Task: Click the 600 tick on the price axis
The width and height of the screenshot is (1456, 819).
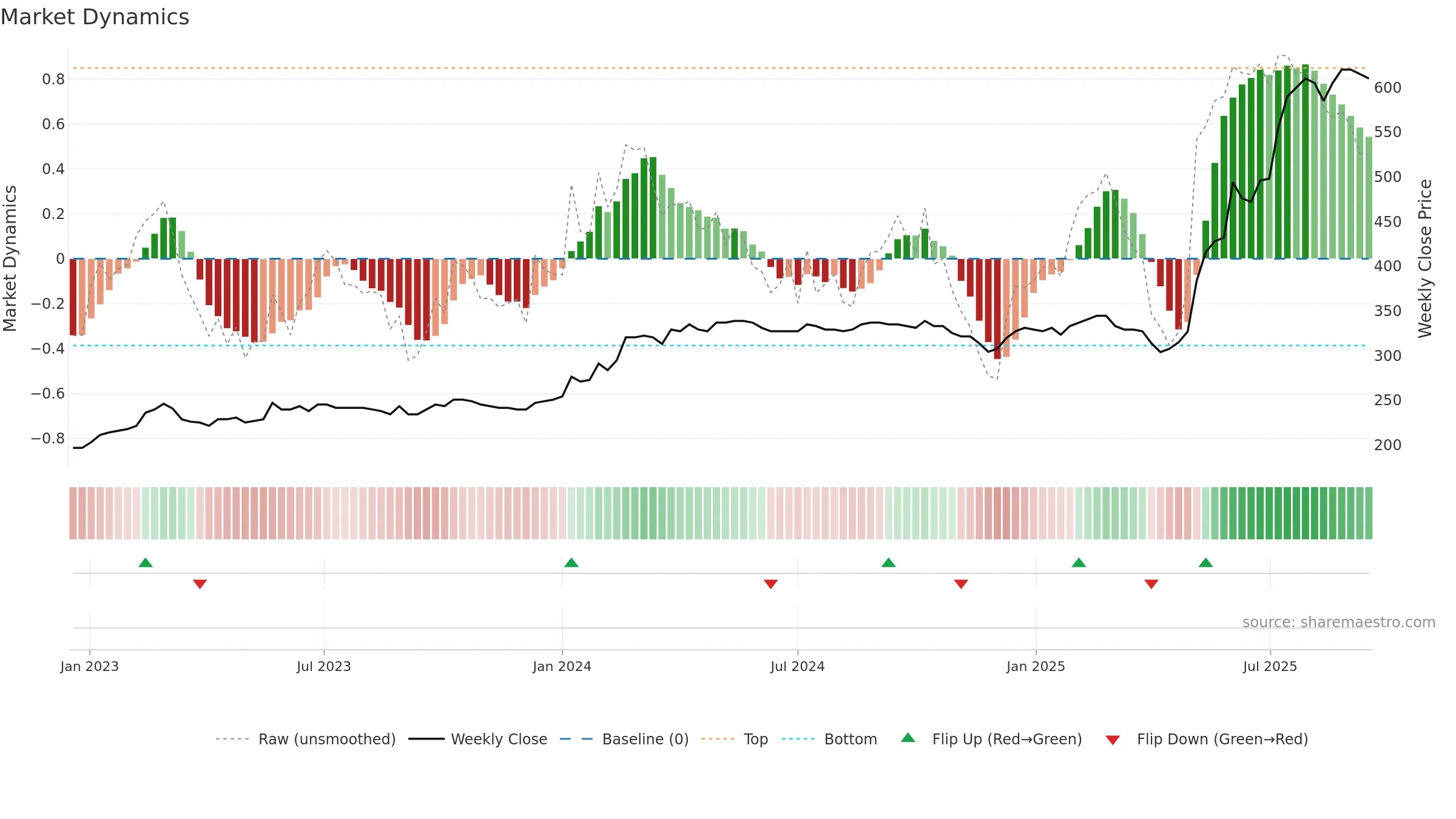Action: coord(1388,87)
